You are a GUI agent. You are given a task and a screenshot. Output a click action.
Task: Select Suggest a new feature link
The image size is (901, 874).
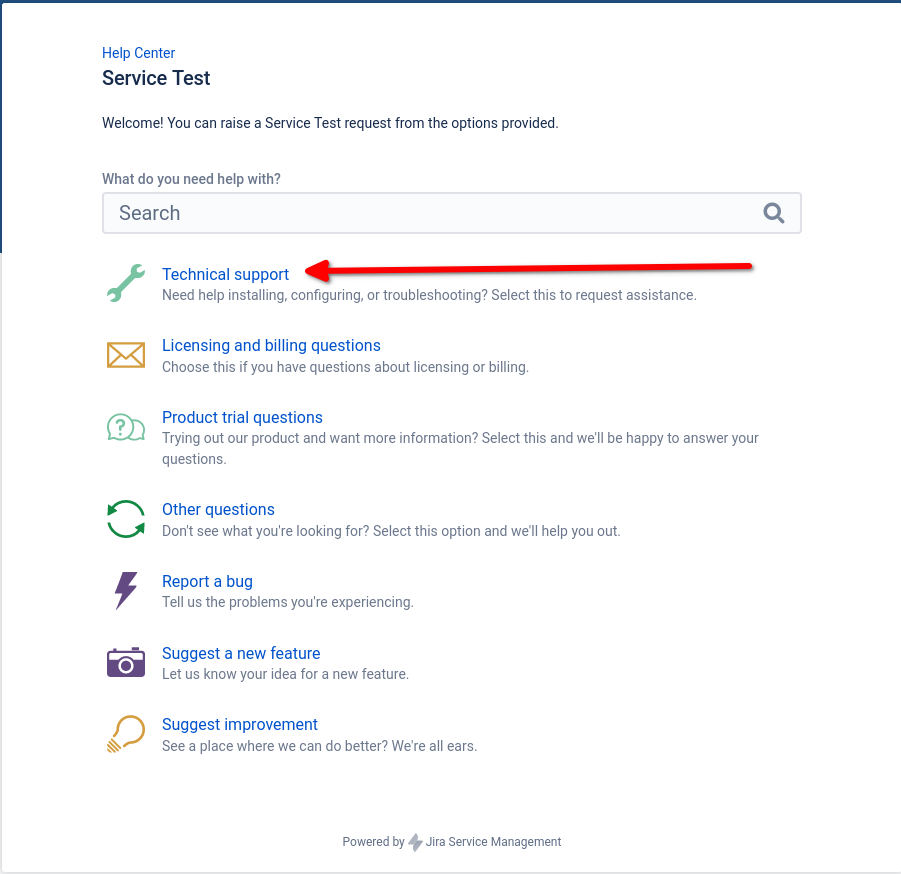(241, 653)
